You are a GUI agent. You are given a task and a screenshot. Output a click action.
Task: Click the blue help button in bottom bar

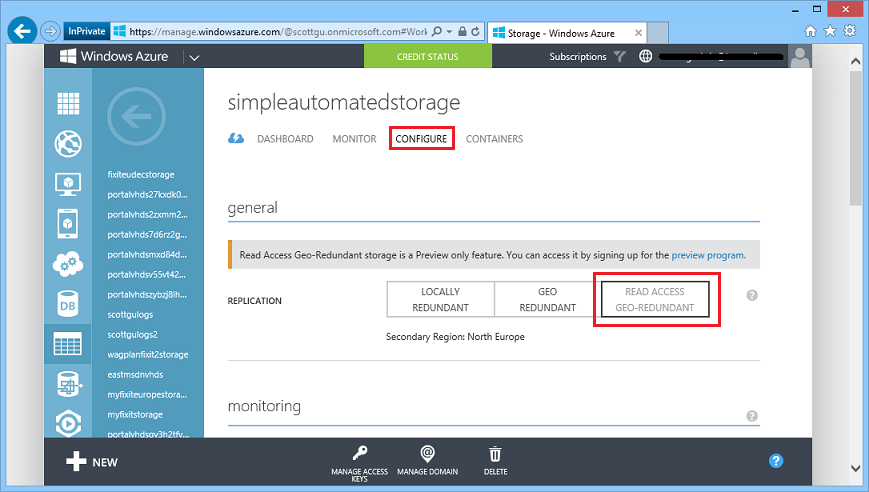[776, 461]
